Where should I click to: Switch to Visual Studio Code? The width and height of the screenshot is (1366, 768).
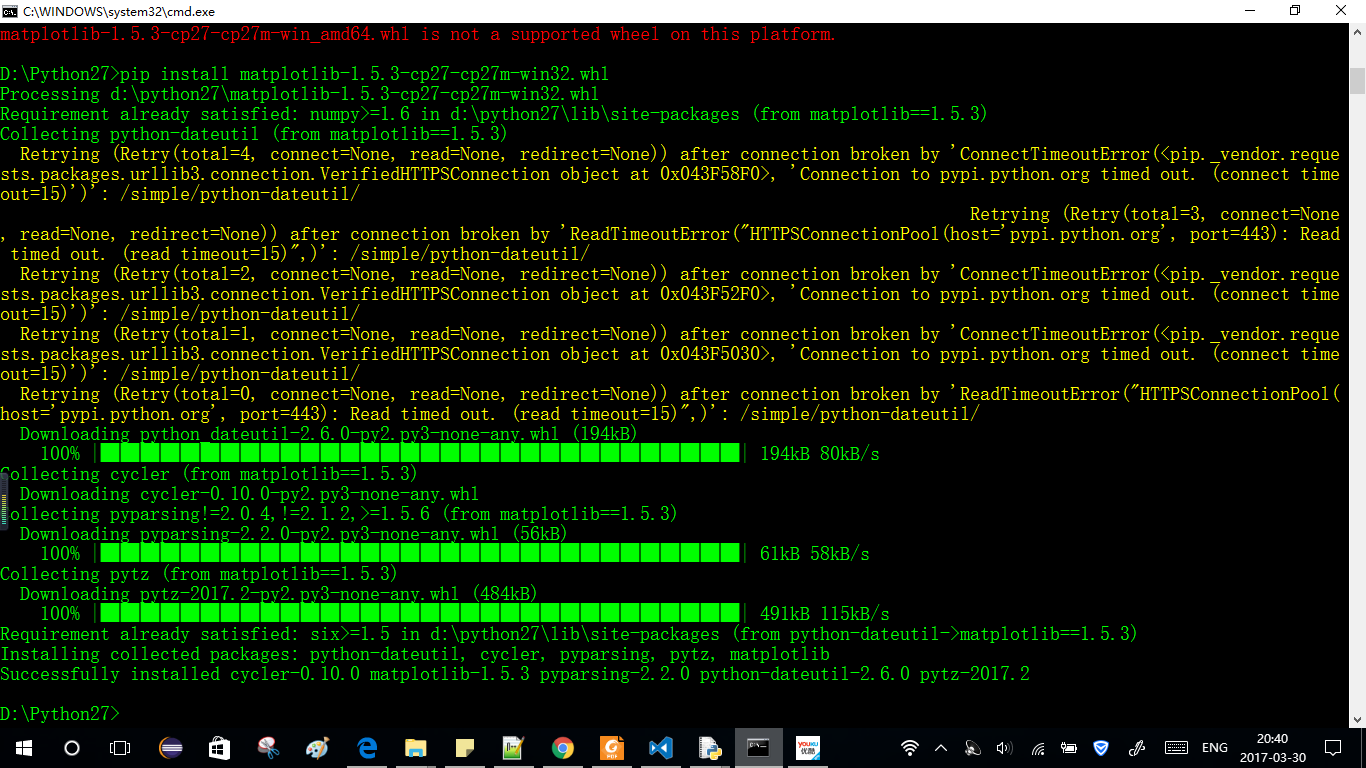660,747
